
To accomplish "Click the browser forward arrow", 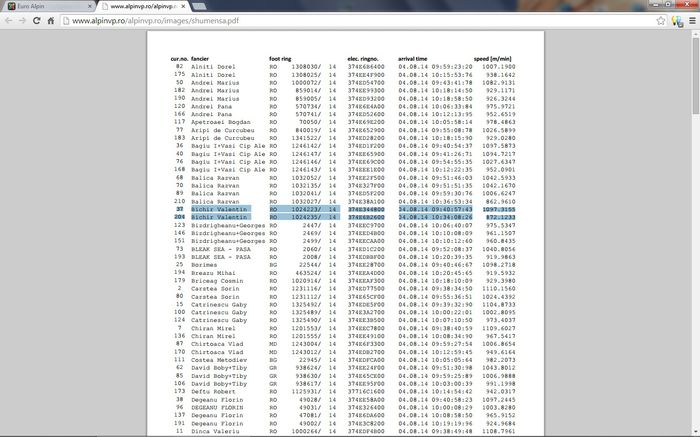I will pyautogui.click(x=24, y=20).
